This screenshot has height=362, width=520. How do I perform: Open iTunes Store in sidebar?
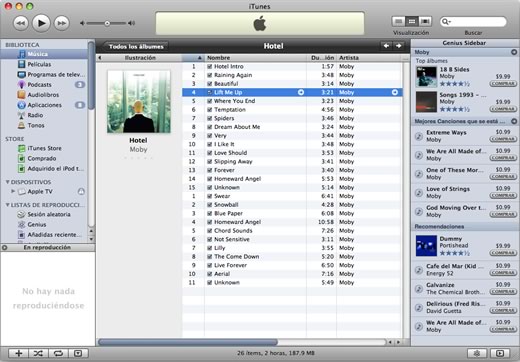[x=44, y=148]
